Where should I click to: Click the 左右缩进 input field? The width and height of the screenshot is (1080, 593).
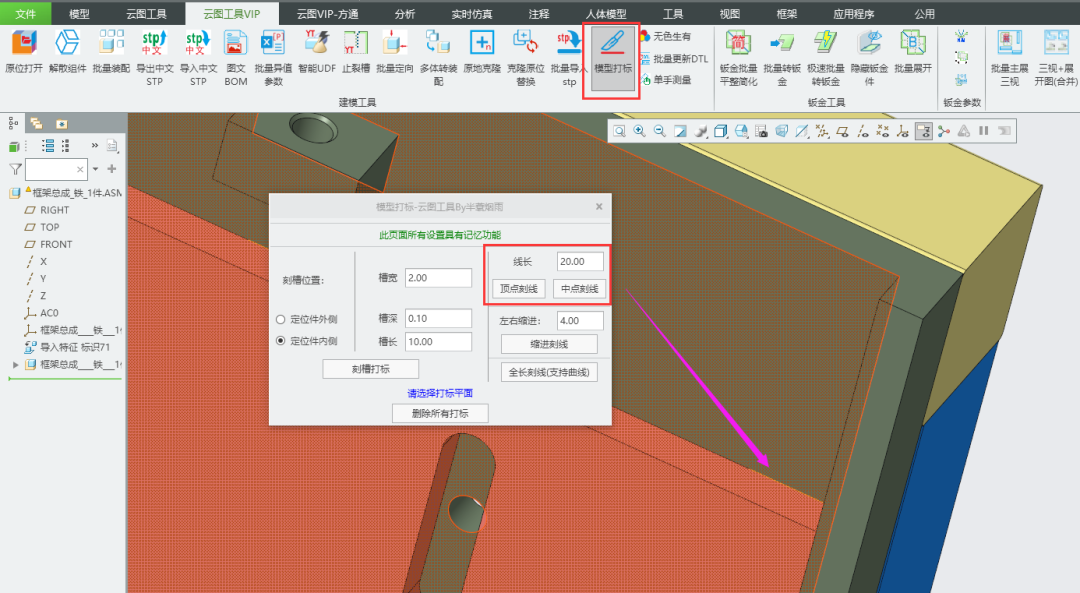pyautogui.click(x=580, y=320)
